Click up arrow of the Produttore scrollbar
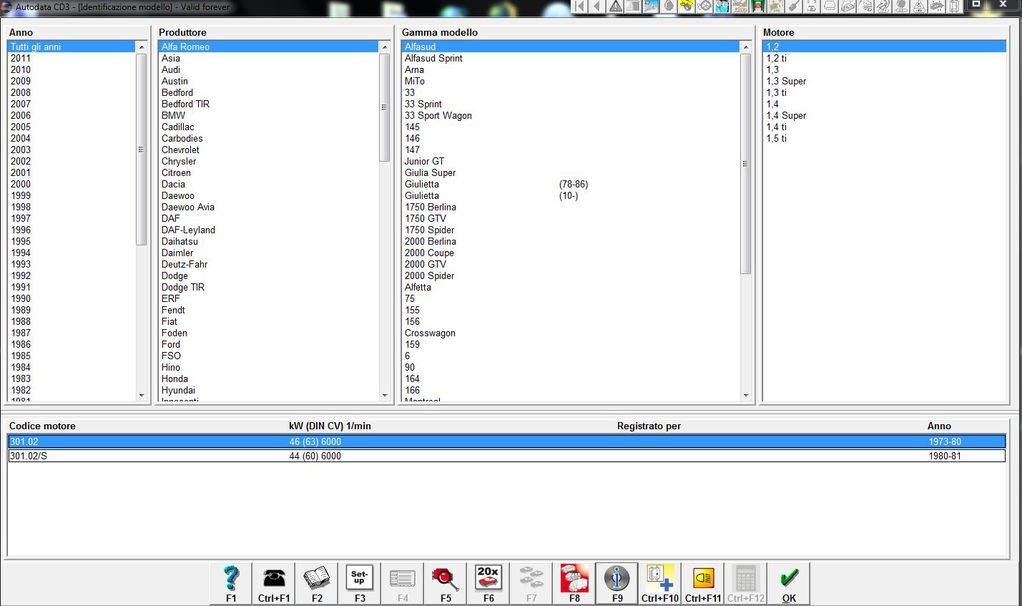Image resolution: width=1022 pixels, height=606 pixels. (x=385, y=47)
